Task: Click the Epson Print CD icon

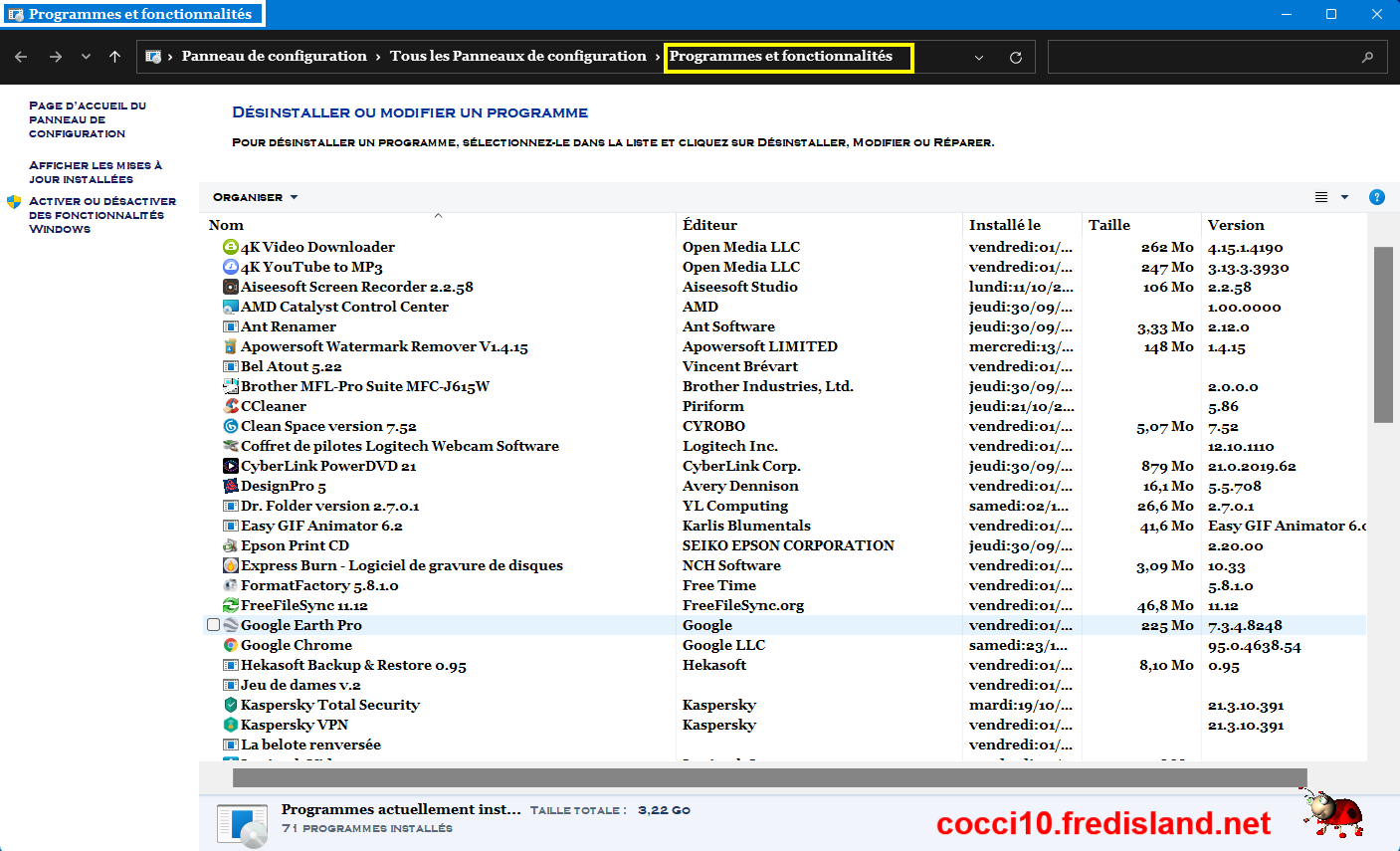Action: pos(231,545)
